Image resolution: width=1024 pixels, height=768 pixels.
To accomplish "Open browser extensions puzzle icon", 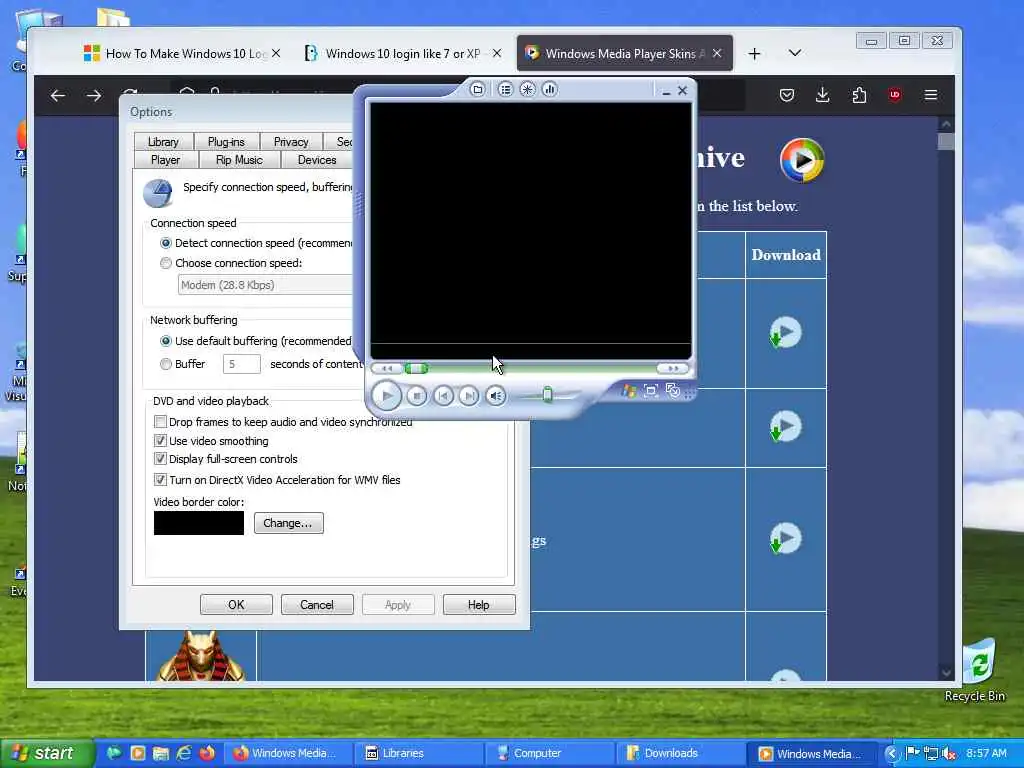I will [859, 95].
